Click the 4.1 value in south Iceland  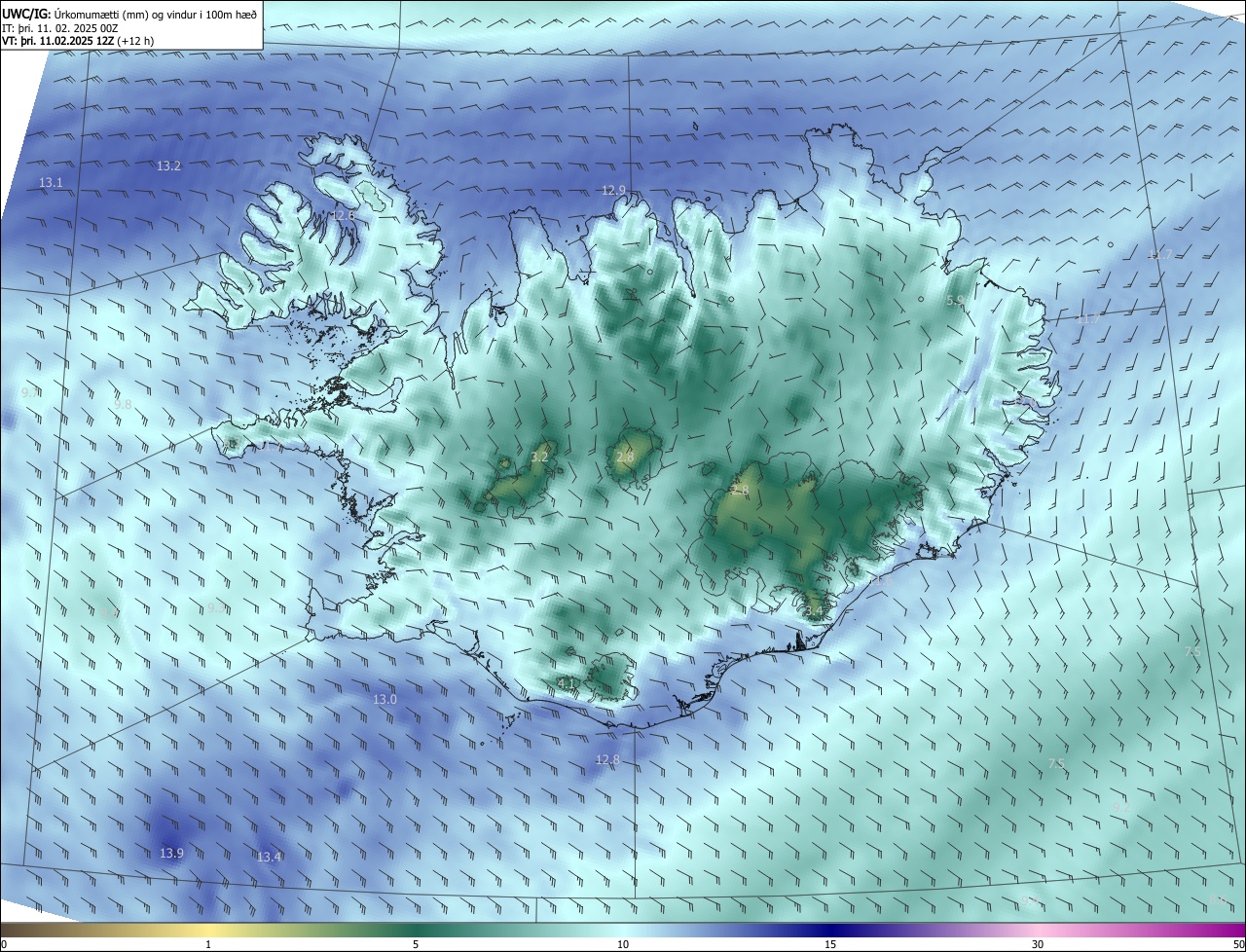pos(566,683)
